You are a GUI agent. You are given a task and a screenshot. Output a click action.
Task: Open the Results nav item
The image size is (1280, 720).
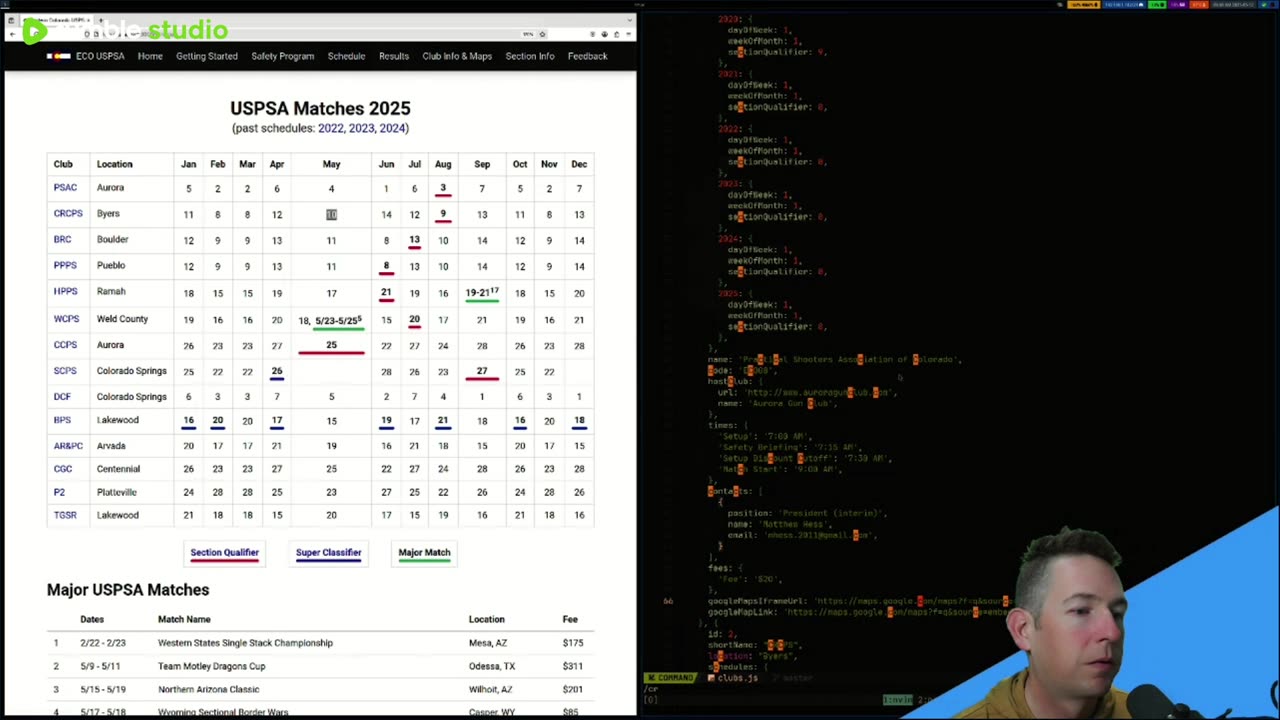(x=394, y=56)
